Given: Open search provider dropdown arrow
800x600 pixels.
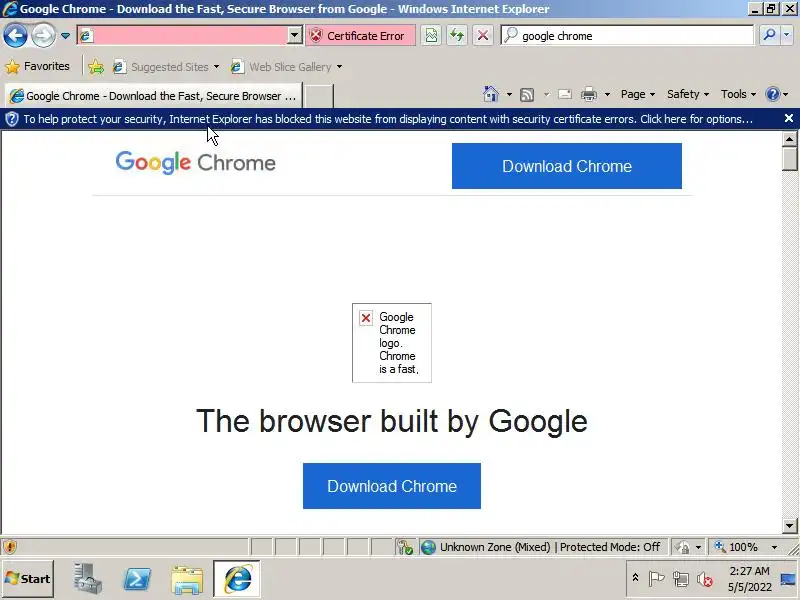Looking at the screenshot, I should click(786, 35).
